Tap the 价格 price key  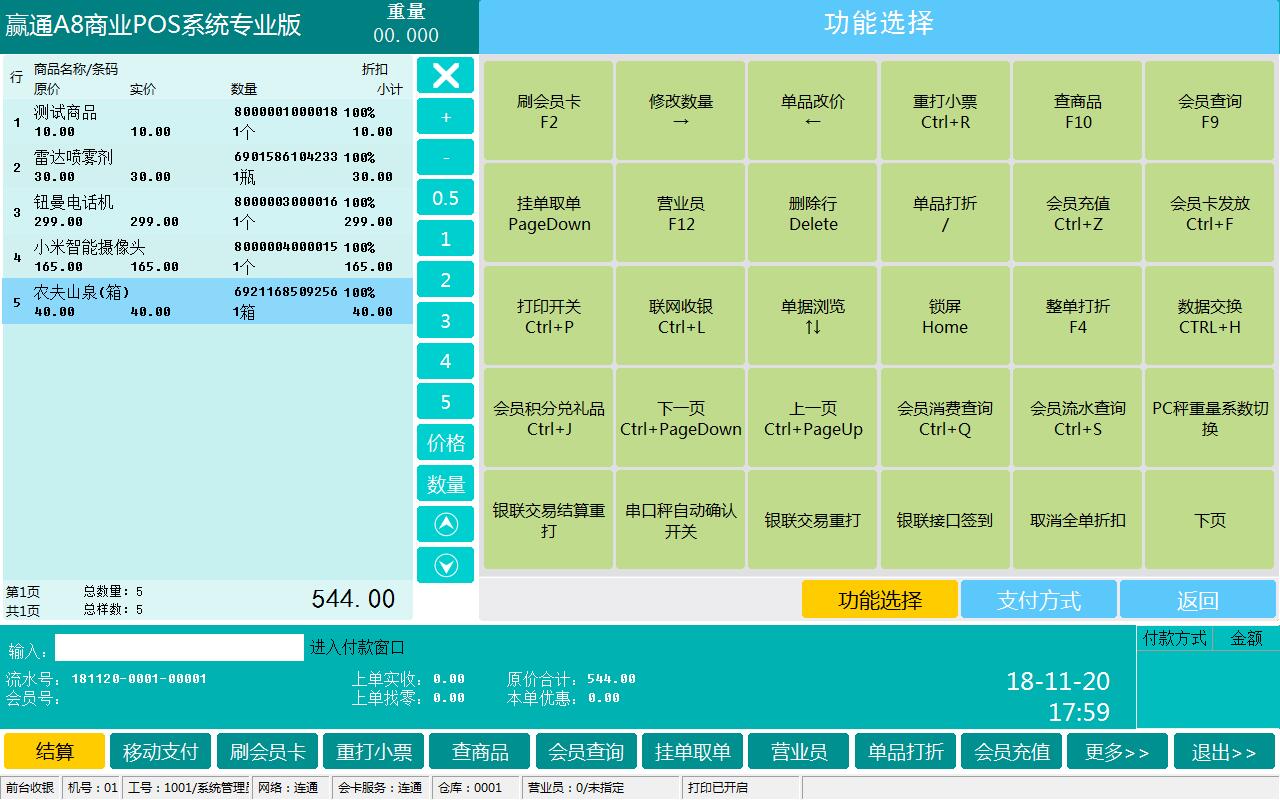445,443
